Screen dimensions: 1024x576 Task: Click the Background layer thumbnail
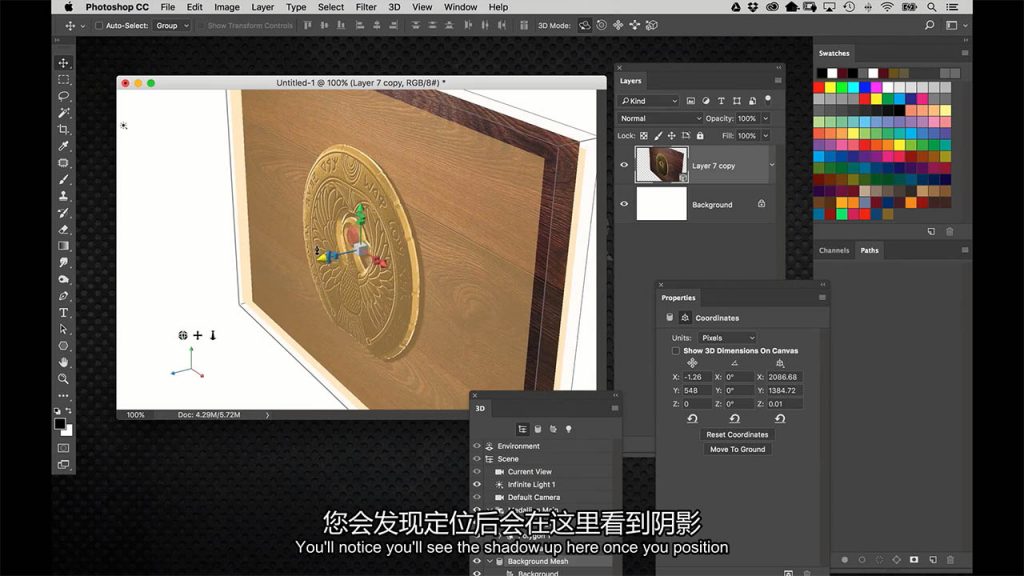(x=662, y=204)
